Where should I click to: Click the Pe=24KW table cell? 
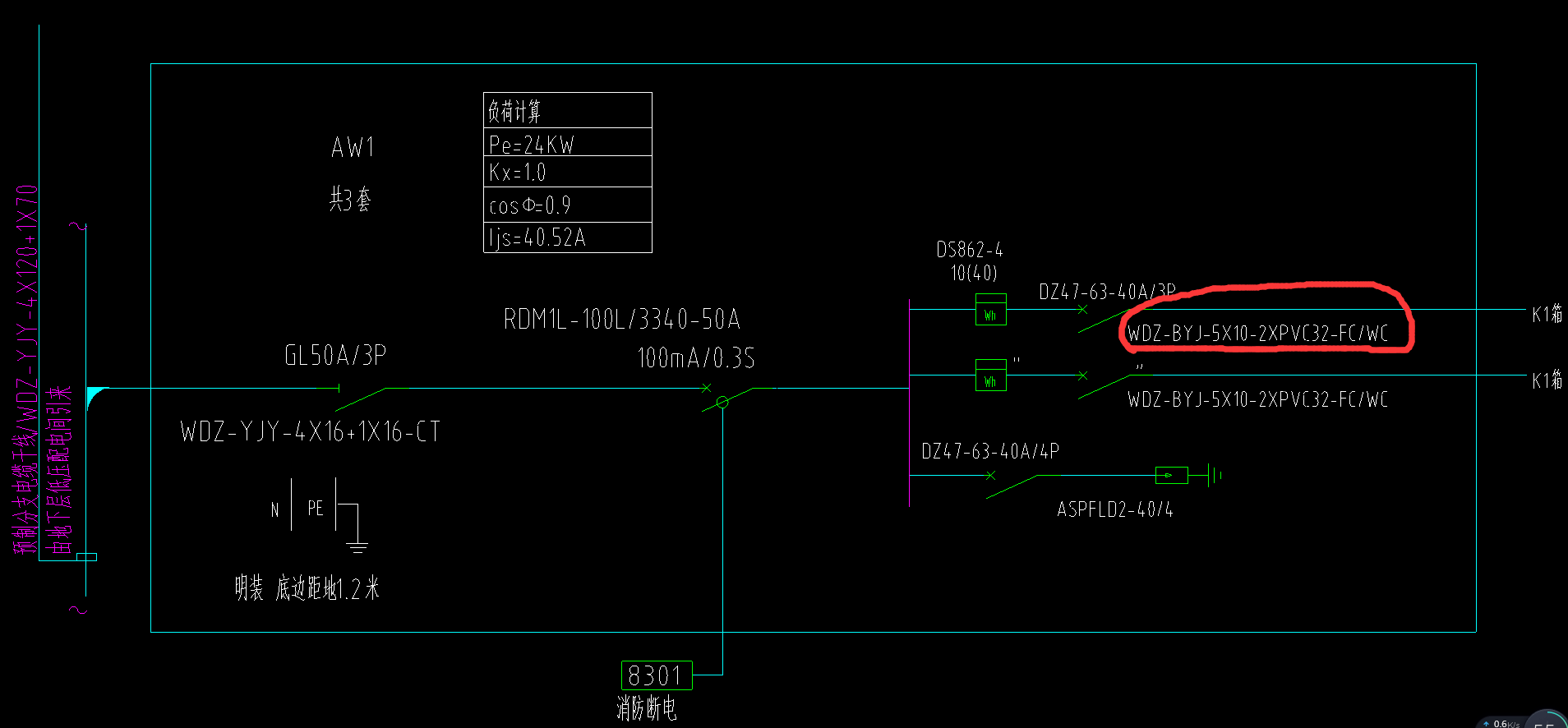point(568,142)
